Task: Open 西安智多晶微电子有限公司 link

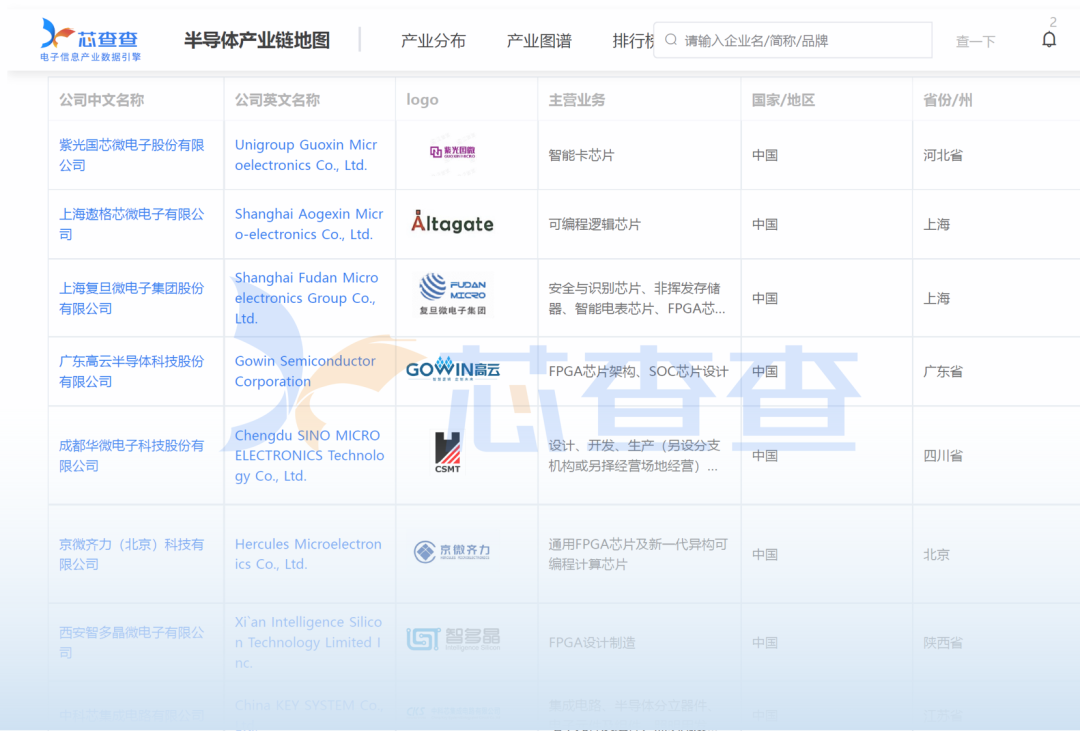Action: (132, 642)
